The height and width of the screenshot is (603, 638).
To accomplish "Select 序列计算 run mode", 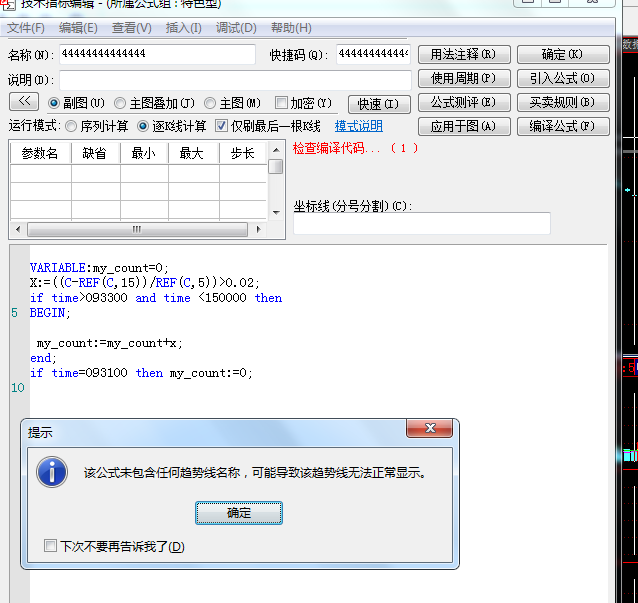I will [71, 127].
